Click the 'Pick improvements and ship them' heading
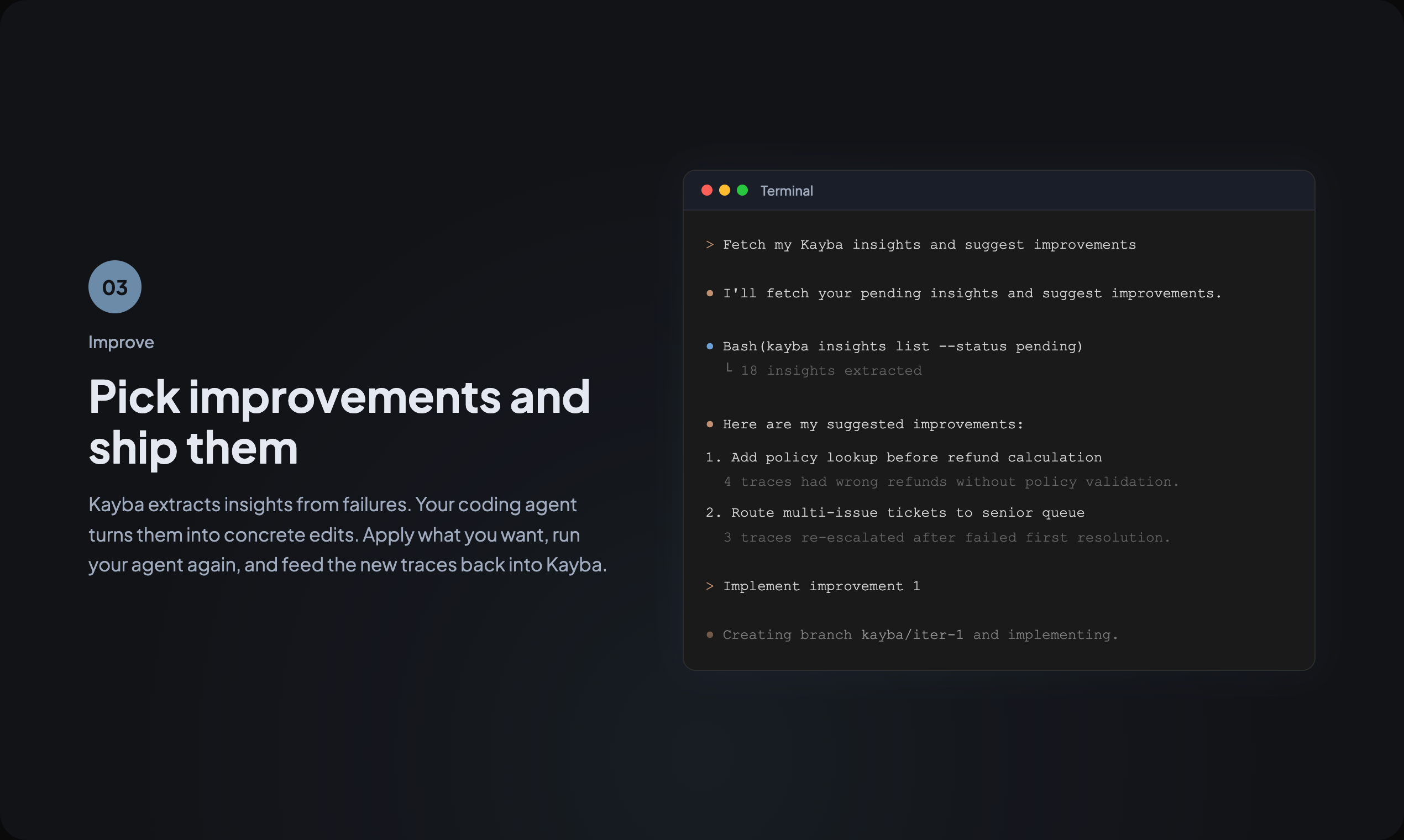The height and width of the screenshot is (840, 1404). 339,422
